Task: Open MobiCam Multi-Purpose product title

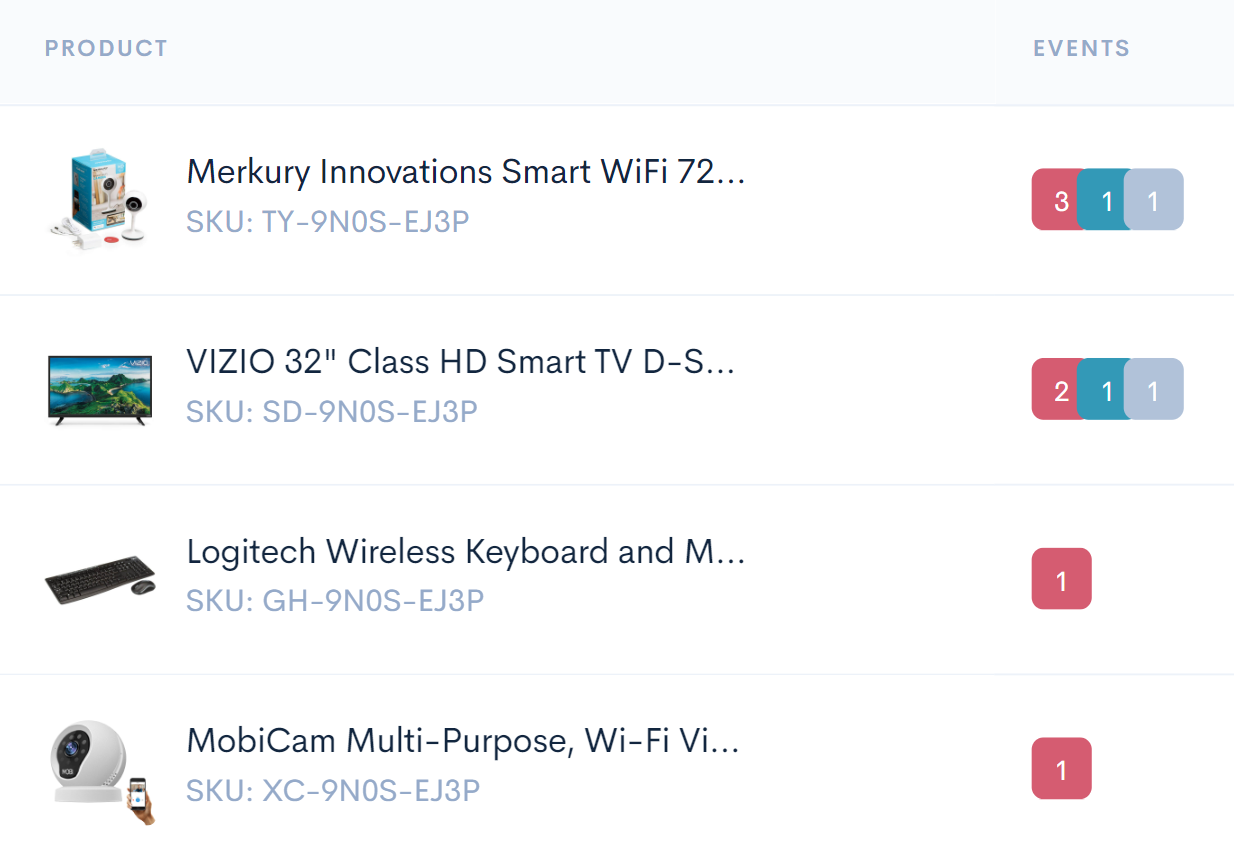Action: click(x=463, y=742)
